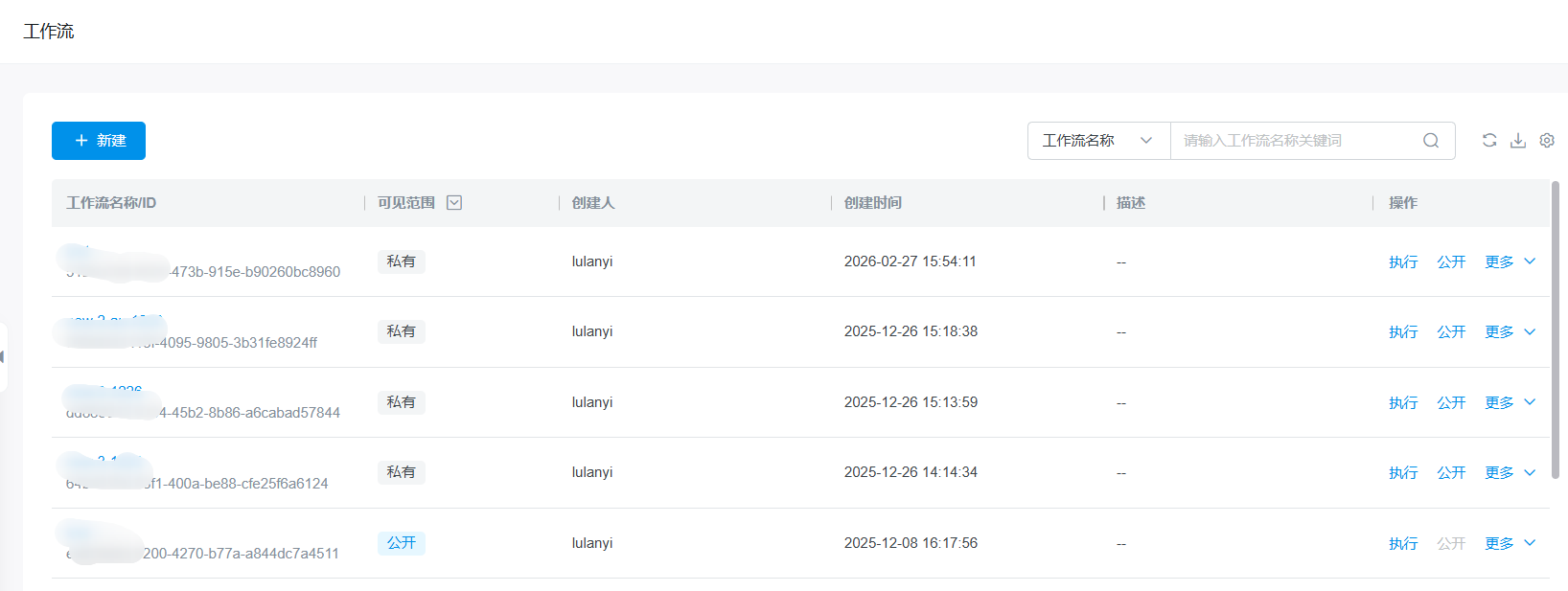Focus the workflow name keyword search field
The image size is (1568, 591).
click(1294, 141)
